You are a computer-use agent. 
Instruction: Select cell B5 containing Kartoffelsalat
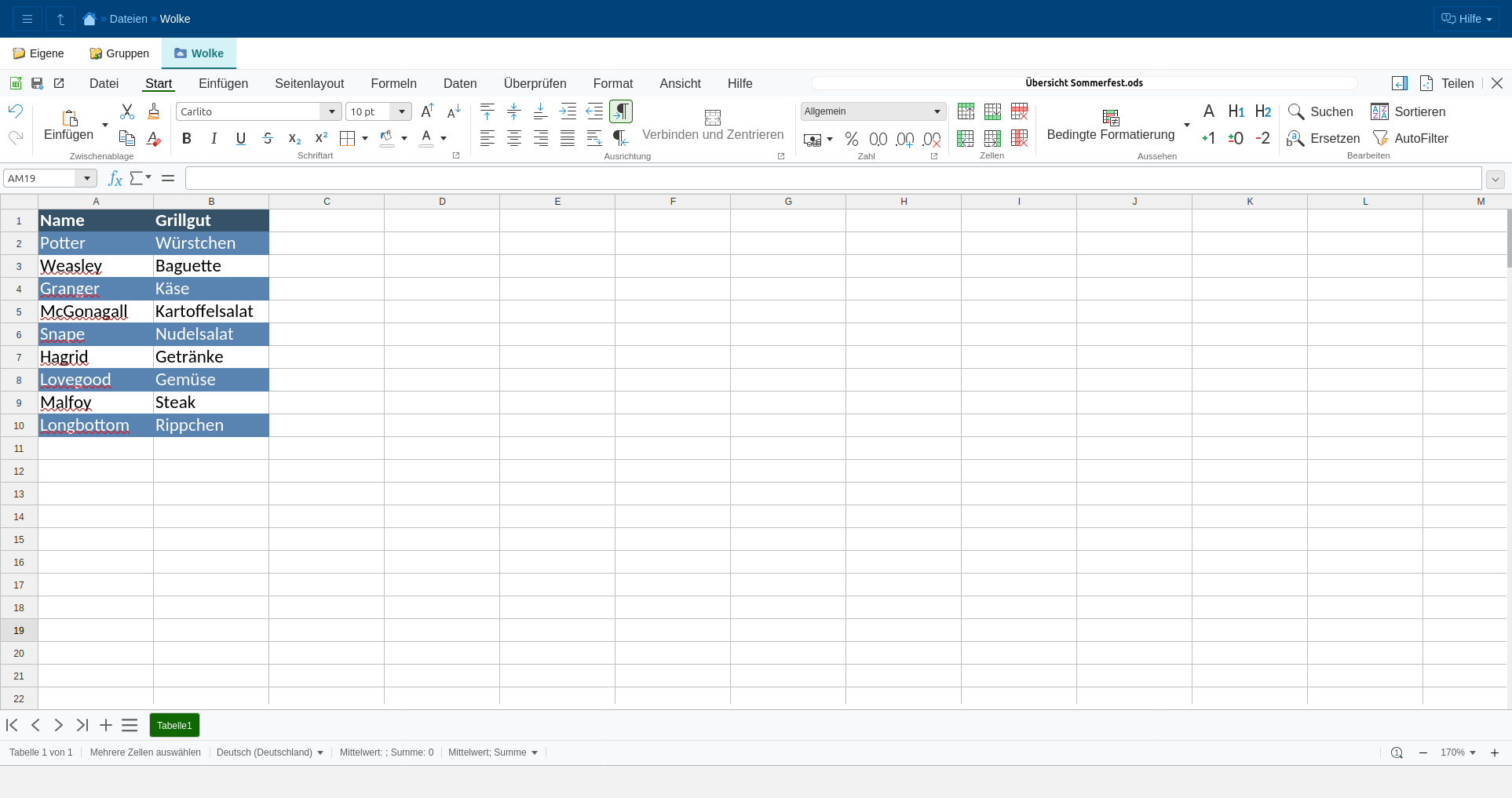point(211,312)
